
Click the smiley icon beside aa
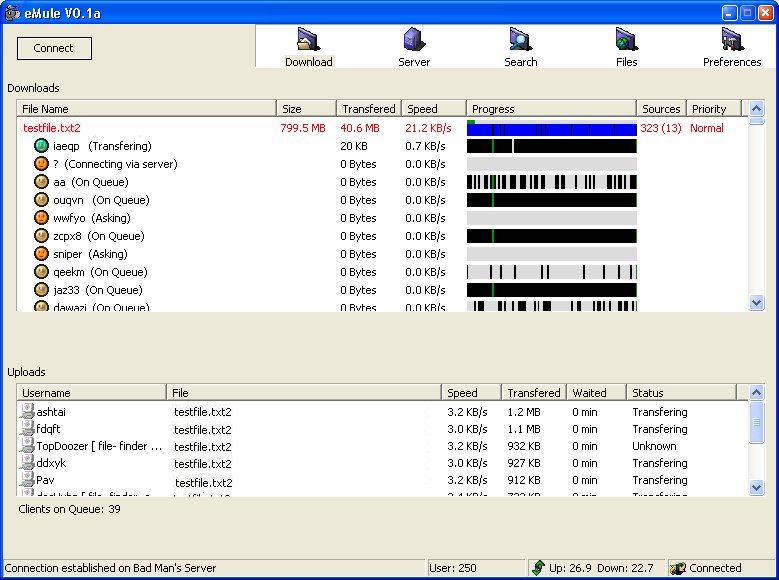point(41,181)
